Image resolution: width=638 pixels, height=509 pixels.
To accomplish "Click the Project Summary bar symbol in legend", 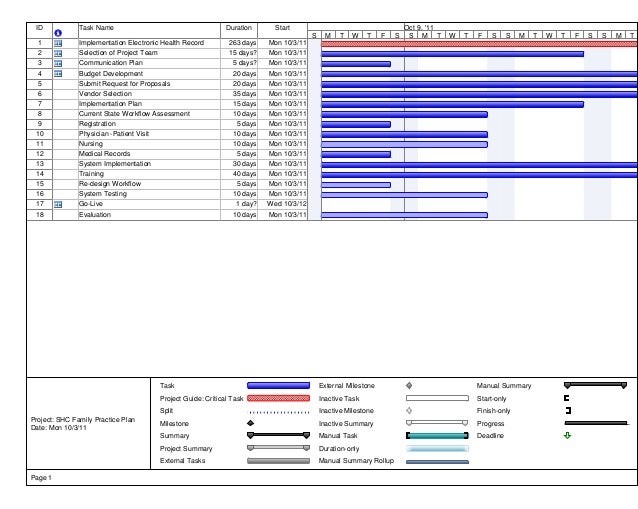I will (x=278, y=448).
